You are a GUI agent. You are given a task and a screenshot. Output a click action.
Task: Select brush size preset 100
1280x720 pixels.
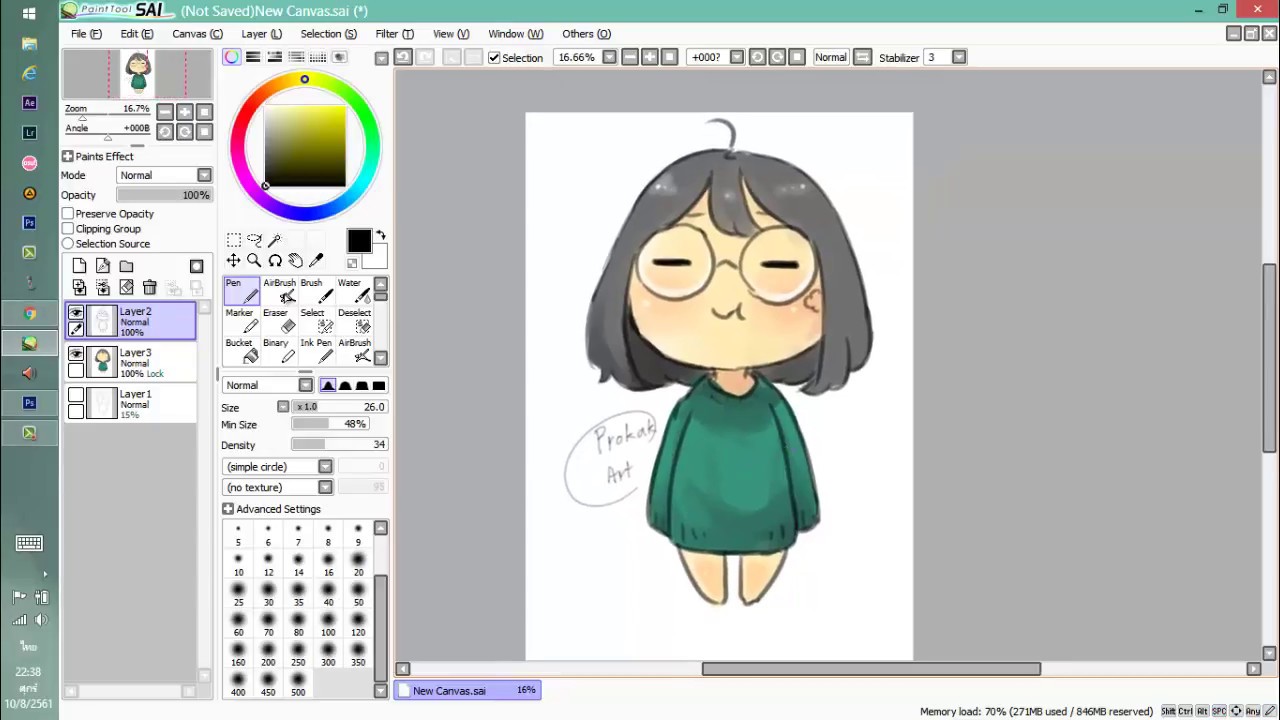328,624
